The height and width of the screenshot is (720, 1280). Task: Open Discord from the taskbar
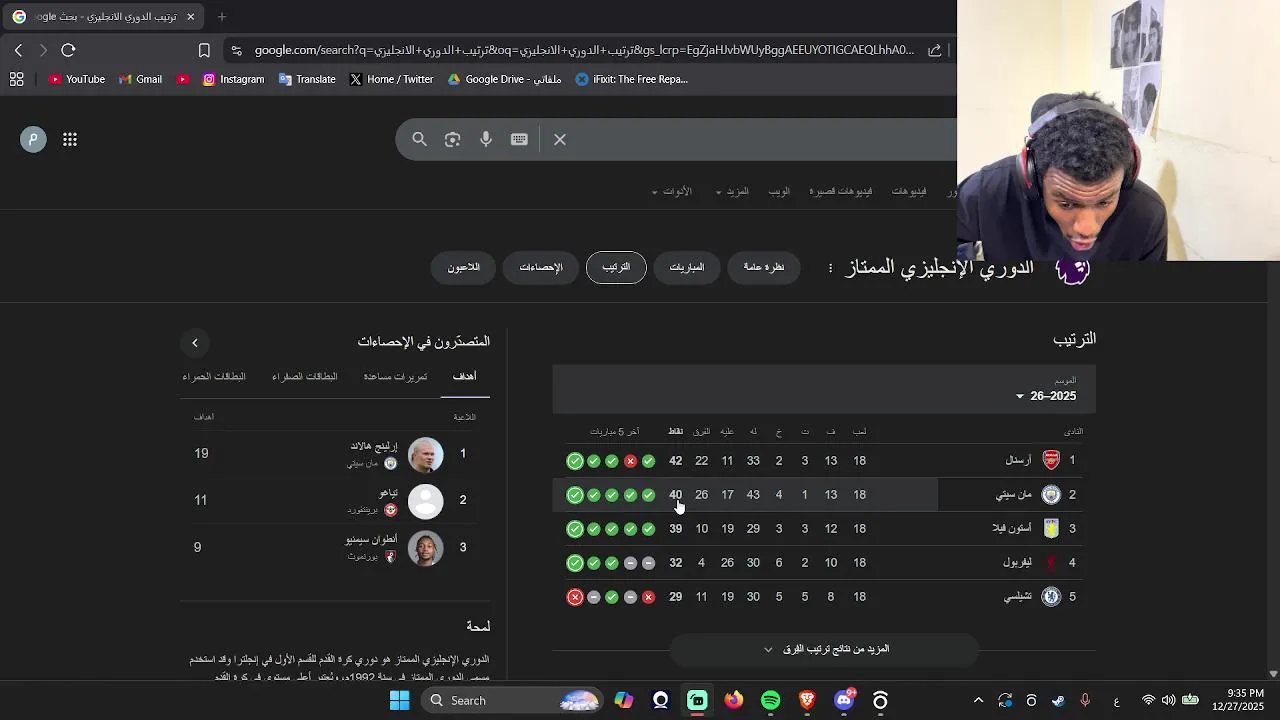(844, 700)
